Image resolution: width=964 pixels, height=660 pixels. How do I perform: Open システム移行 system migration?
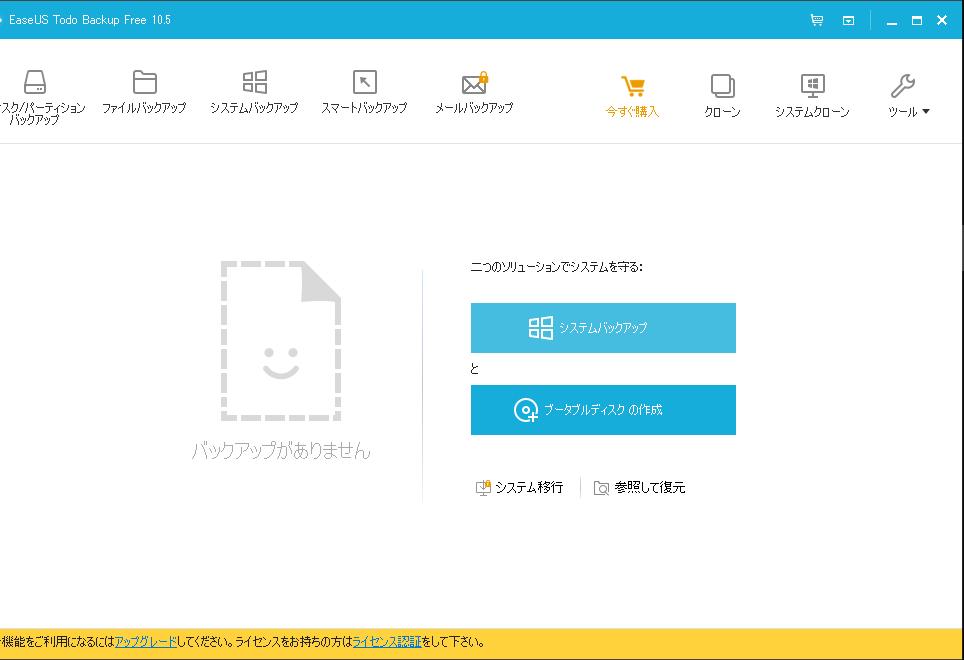520,487
